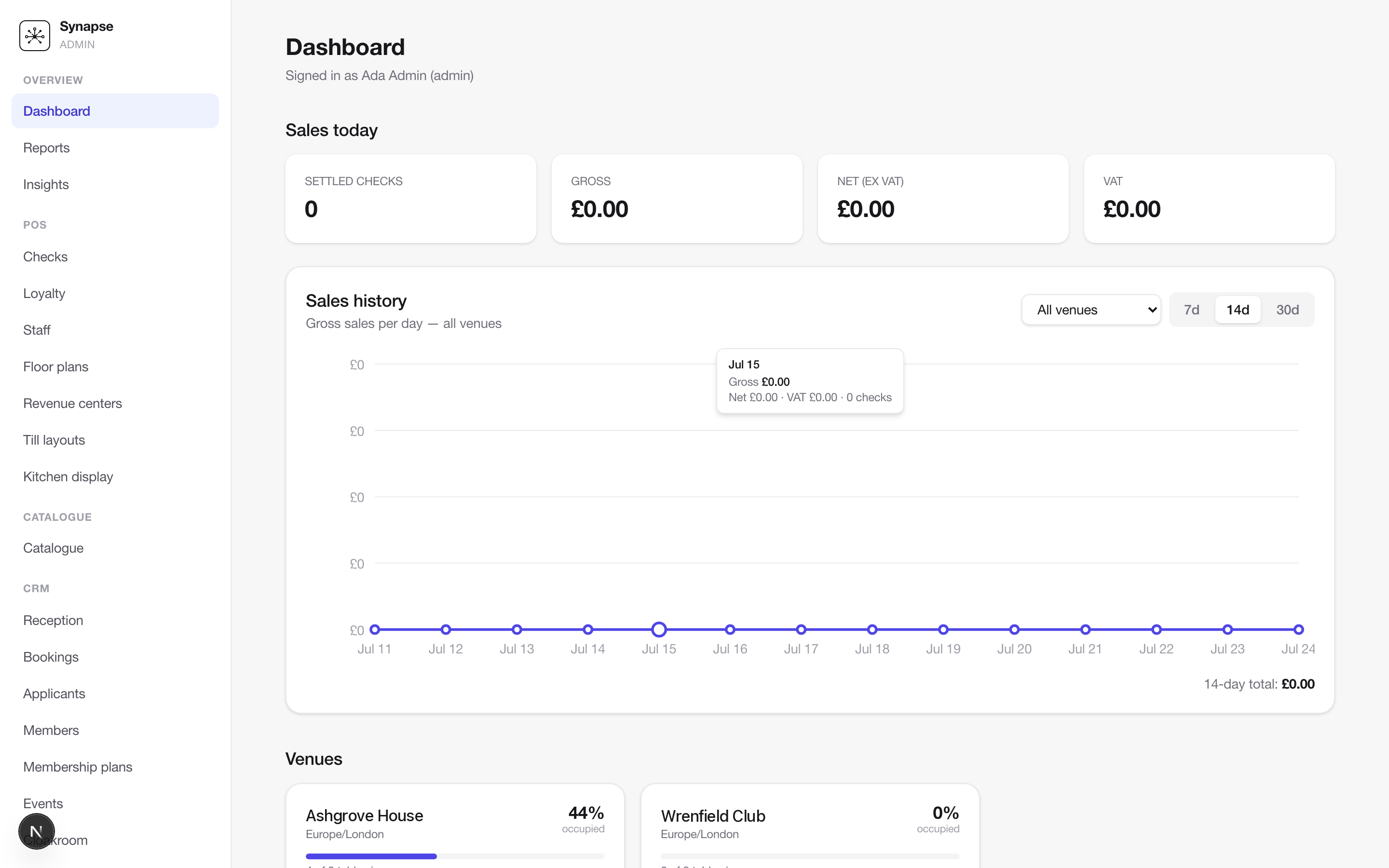Click Wrenfield Club occupancy progress bar
Screen dimensions: 1389x868
click(810, 856)
